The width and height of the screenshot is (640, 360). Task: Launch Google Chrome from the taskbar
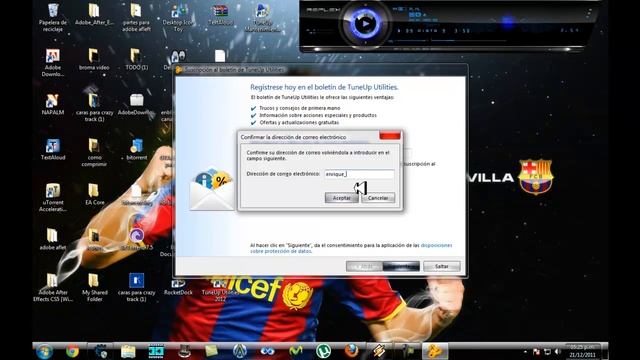[x=72, y=351]
